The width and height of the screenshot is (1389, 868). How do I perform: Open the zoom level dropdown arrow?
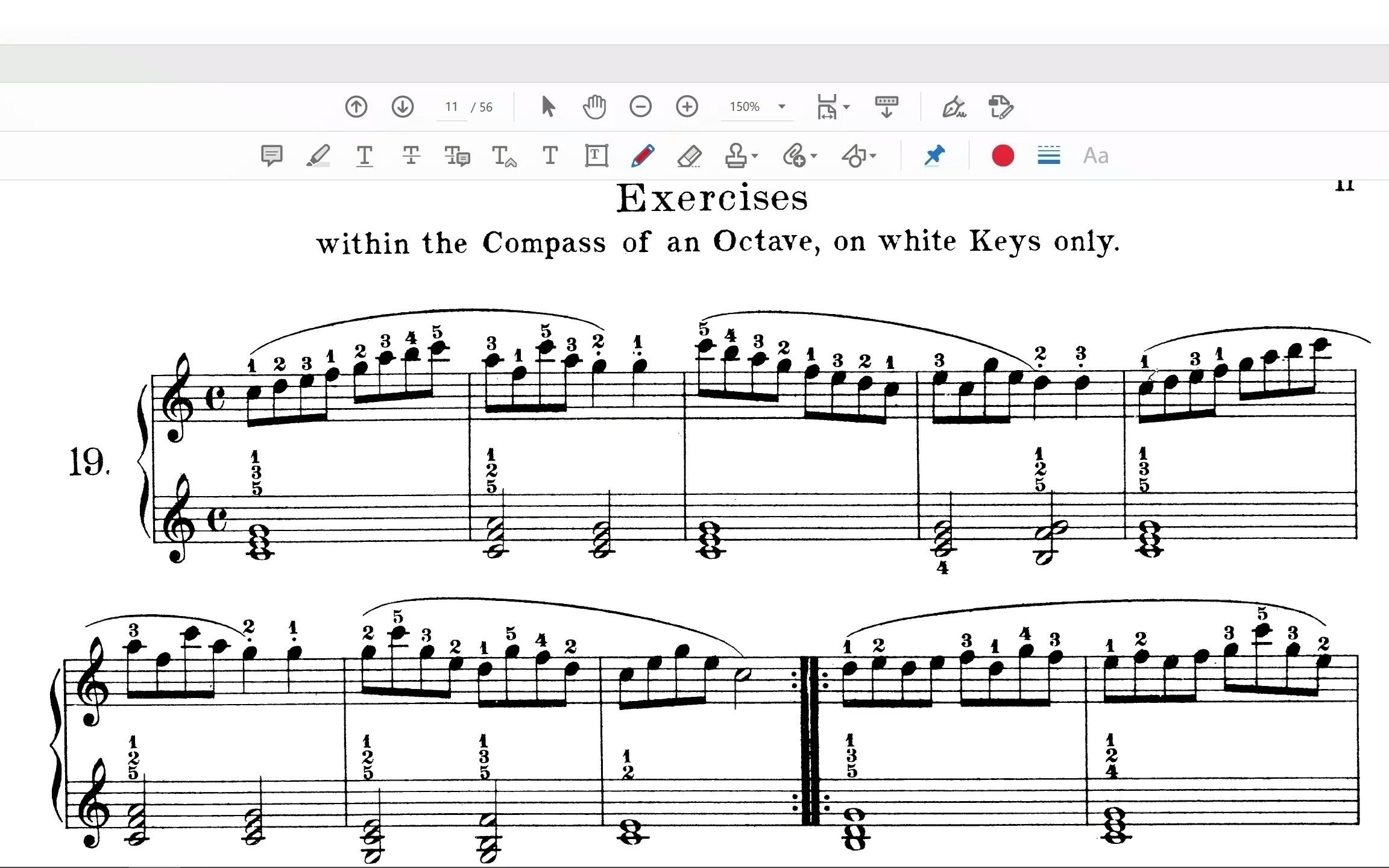pos(782,107)
